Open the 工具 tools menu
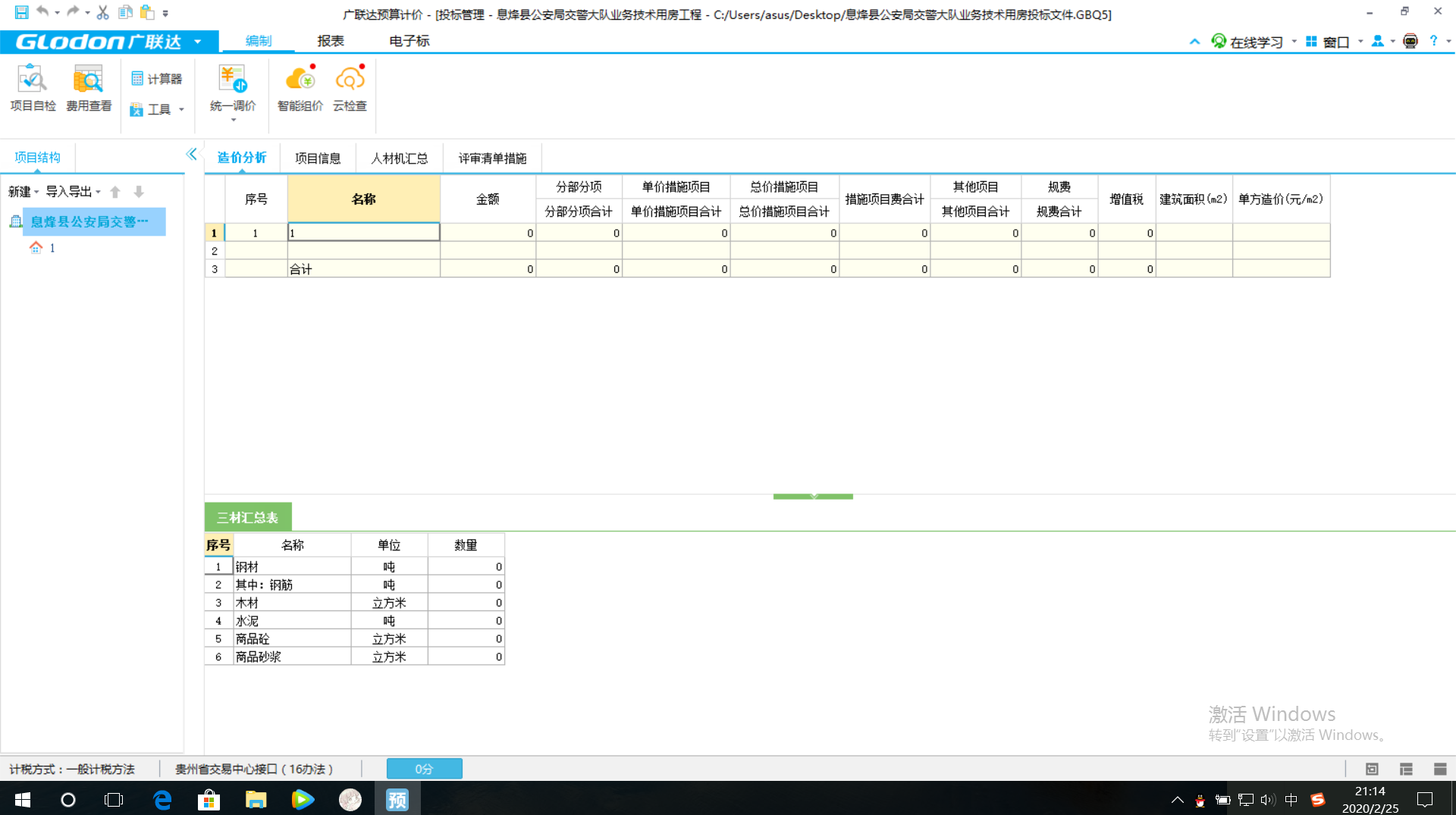Image resolution: width=1456 pixels, height=815 pixels. (x=156, y=109)
